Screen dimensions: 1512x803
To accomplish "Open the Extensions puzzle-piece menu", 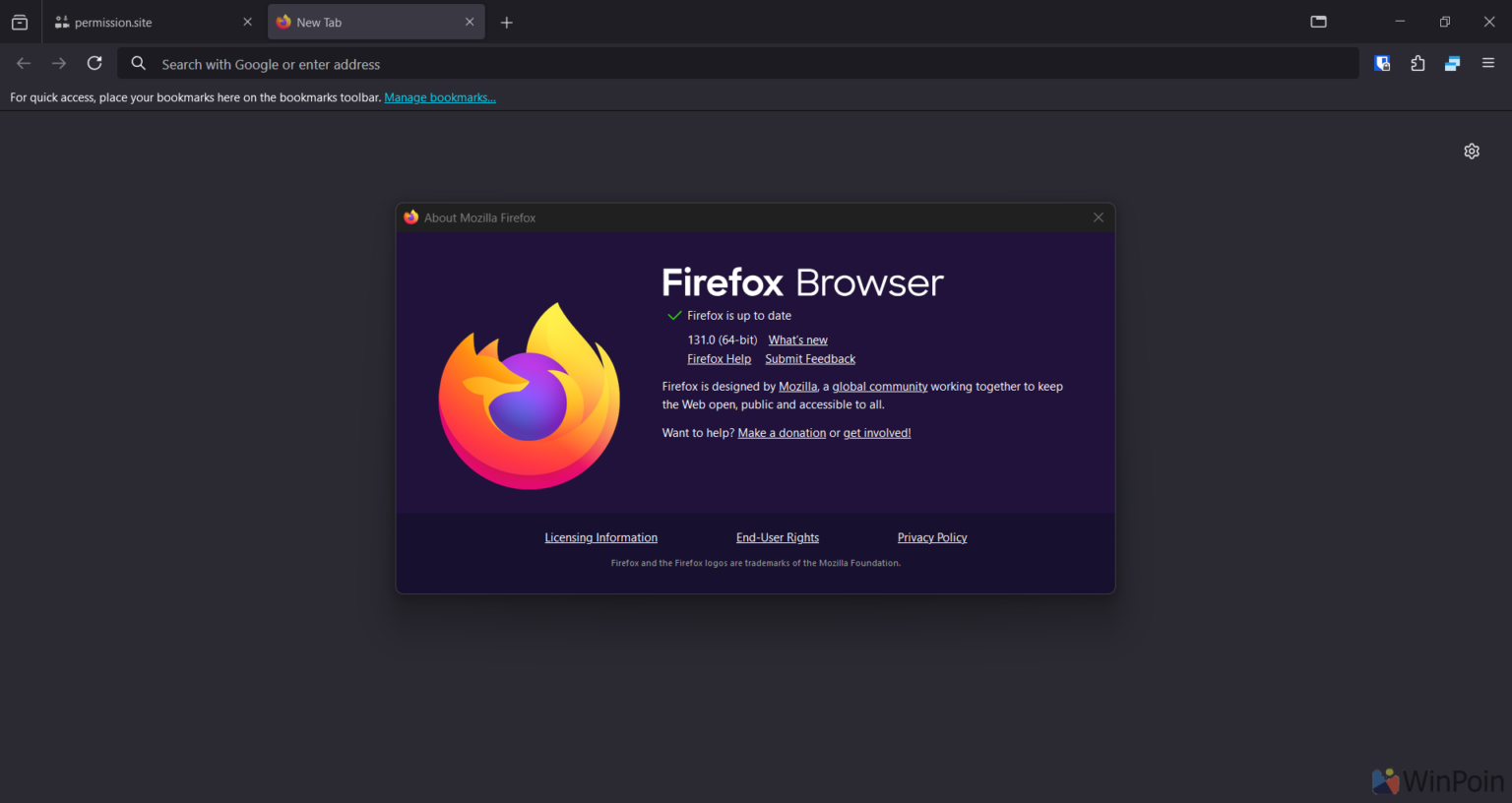I will click(1417, 63).
